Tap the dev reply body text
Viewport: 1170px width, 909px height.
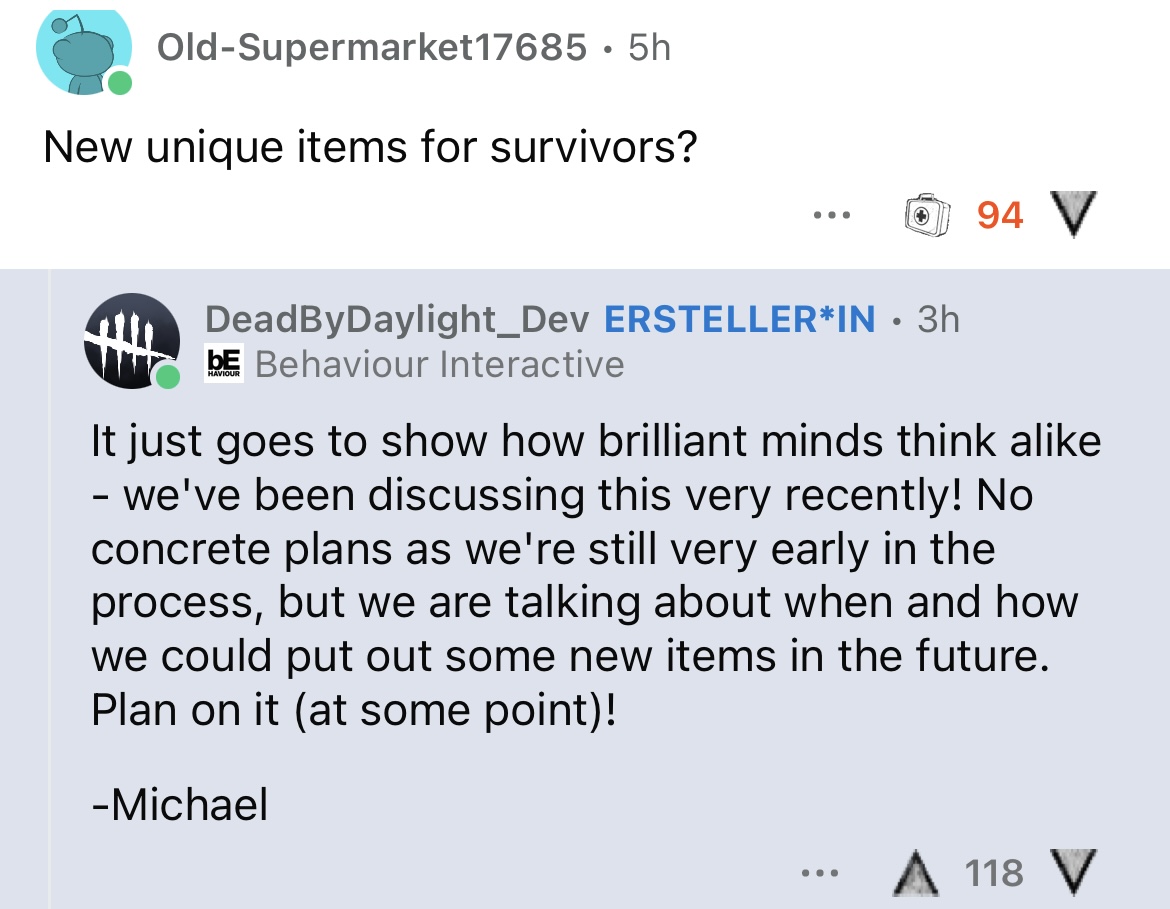click(595, 575)
